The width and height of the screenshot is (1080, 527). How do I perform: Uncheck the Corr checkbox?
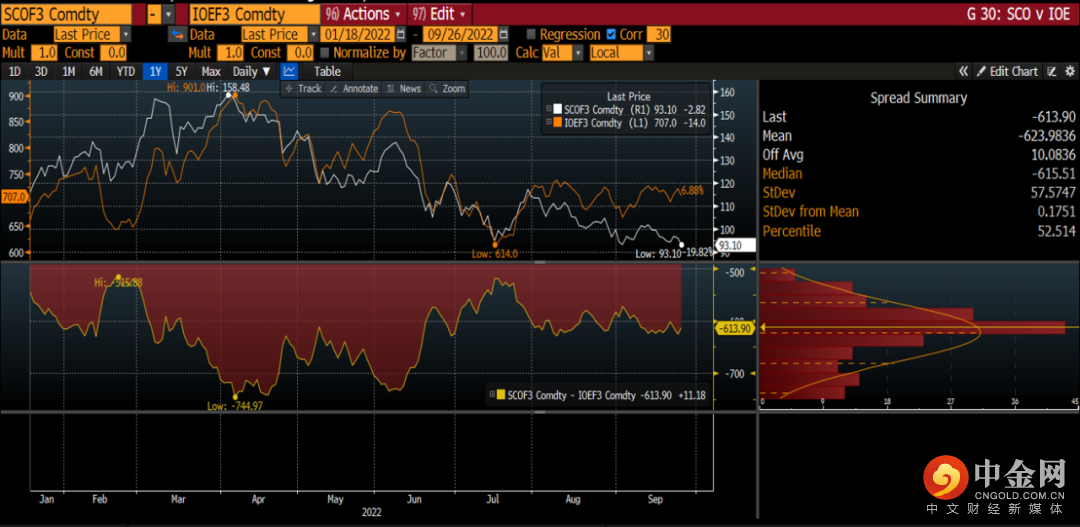(611, 34)
